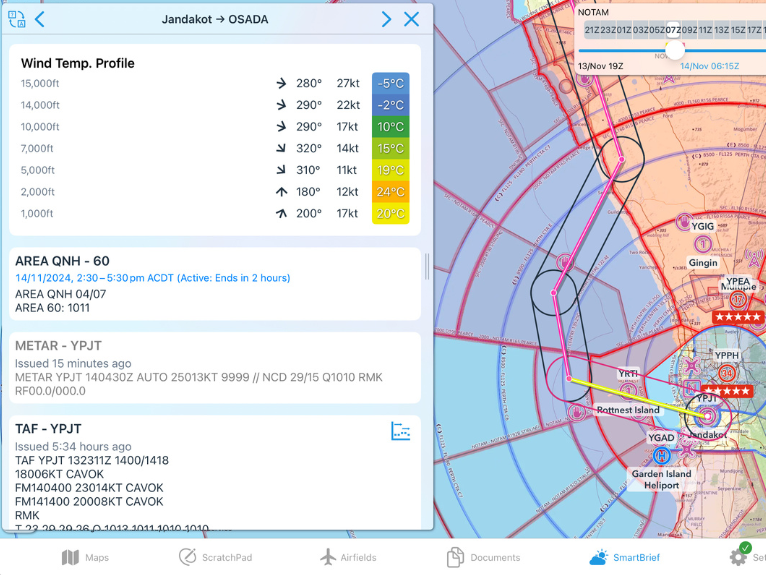766x575 pixels.
Task: Click the 14/Nov 06:15Z timestamp
Action: pos(709,66)
